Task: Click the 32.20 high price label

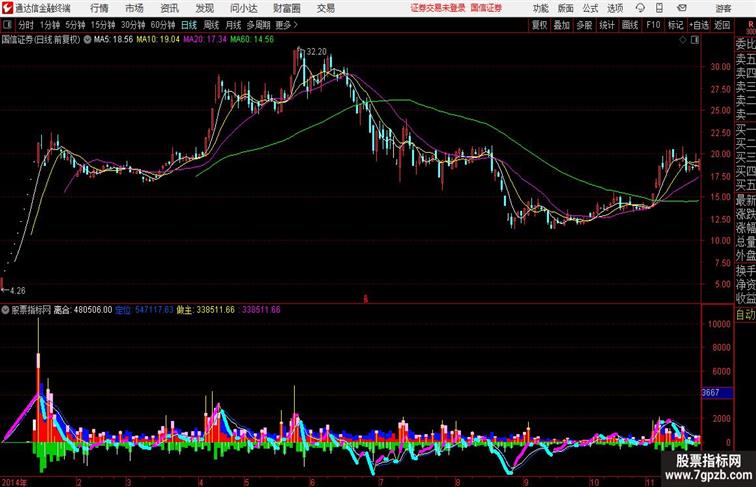Action: [x=316, y=51]
